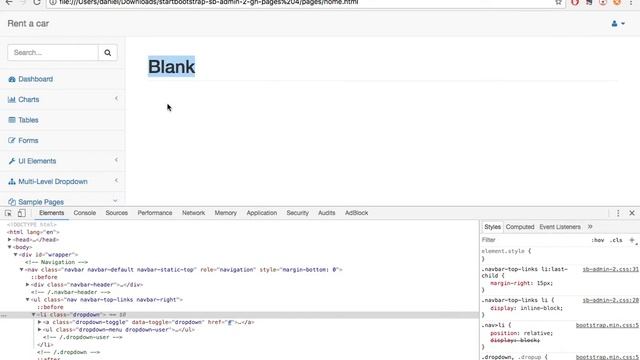Select the Blank page heading
The height and width of the screenshot is (360, 640).
pos(171,67)
